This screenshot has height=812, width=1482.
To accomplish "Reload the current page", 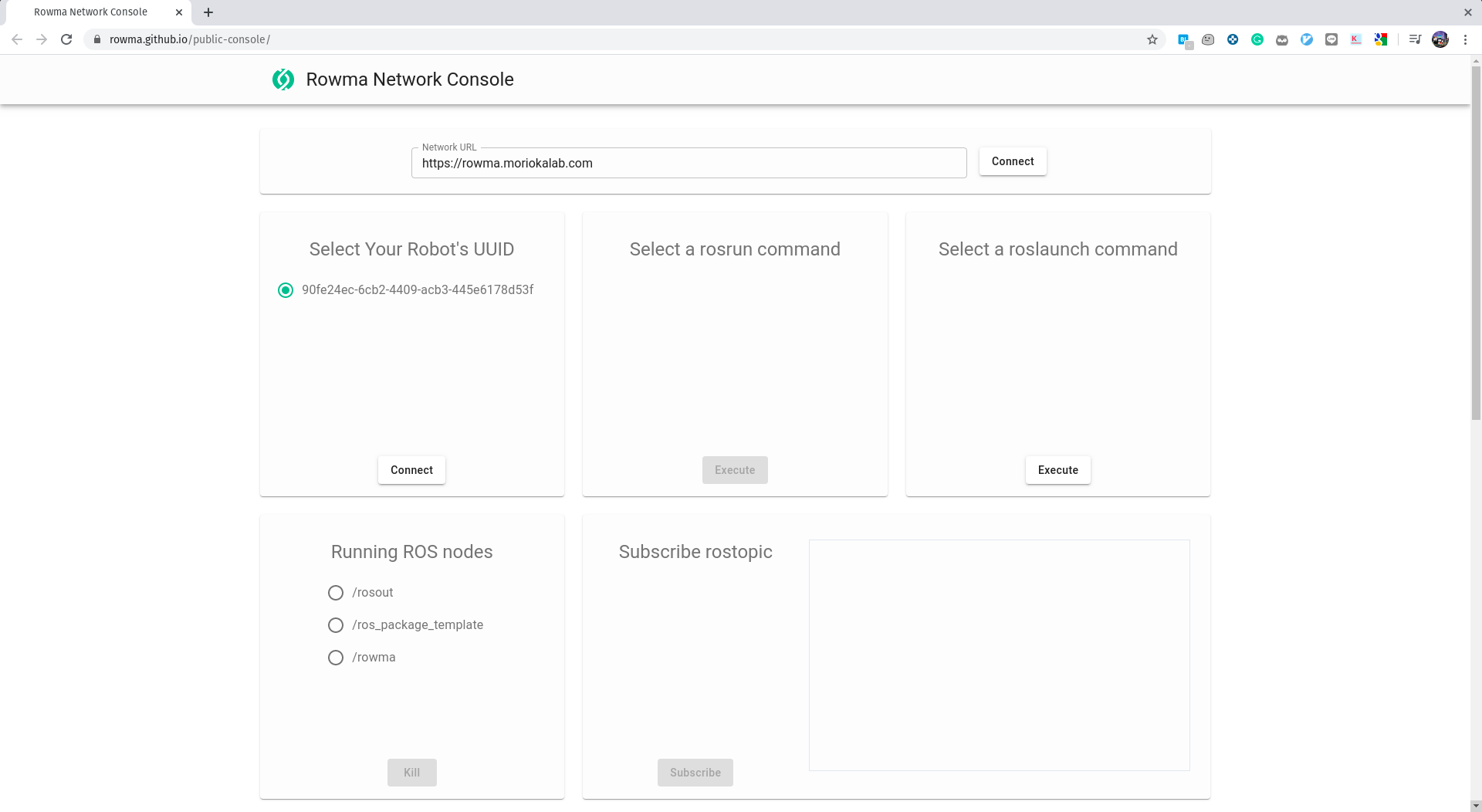I will (x=66, y=39).
